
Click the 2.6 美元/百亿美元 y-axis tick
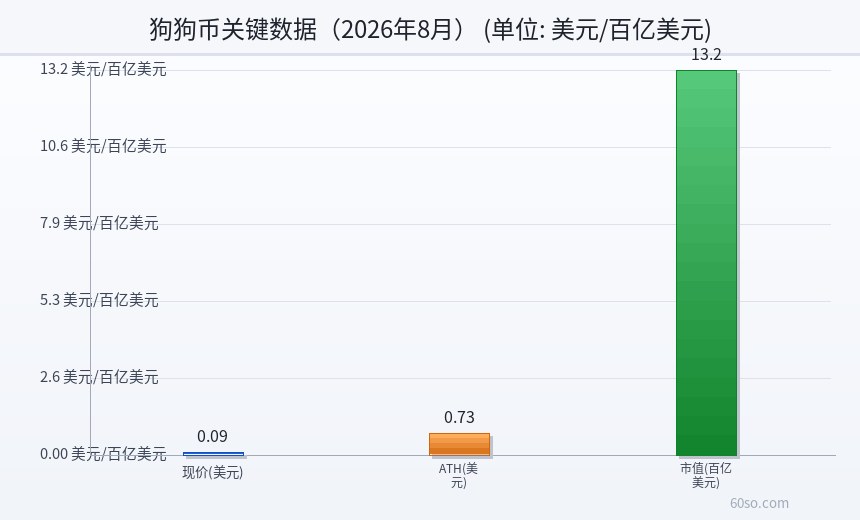point(99,377)
